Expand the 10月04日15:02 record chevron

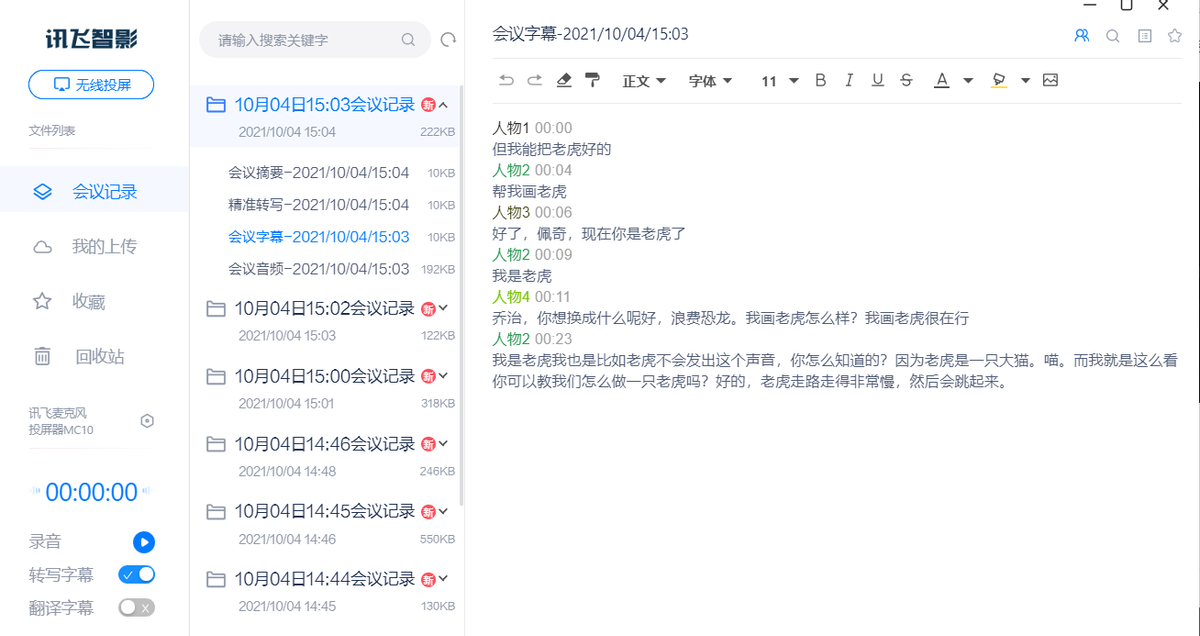point(443,308)
